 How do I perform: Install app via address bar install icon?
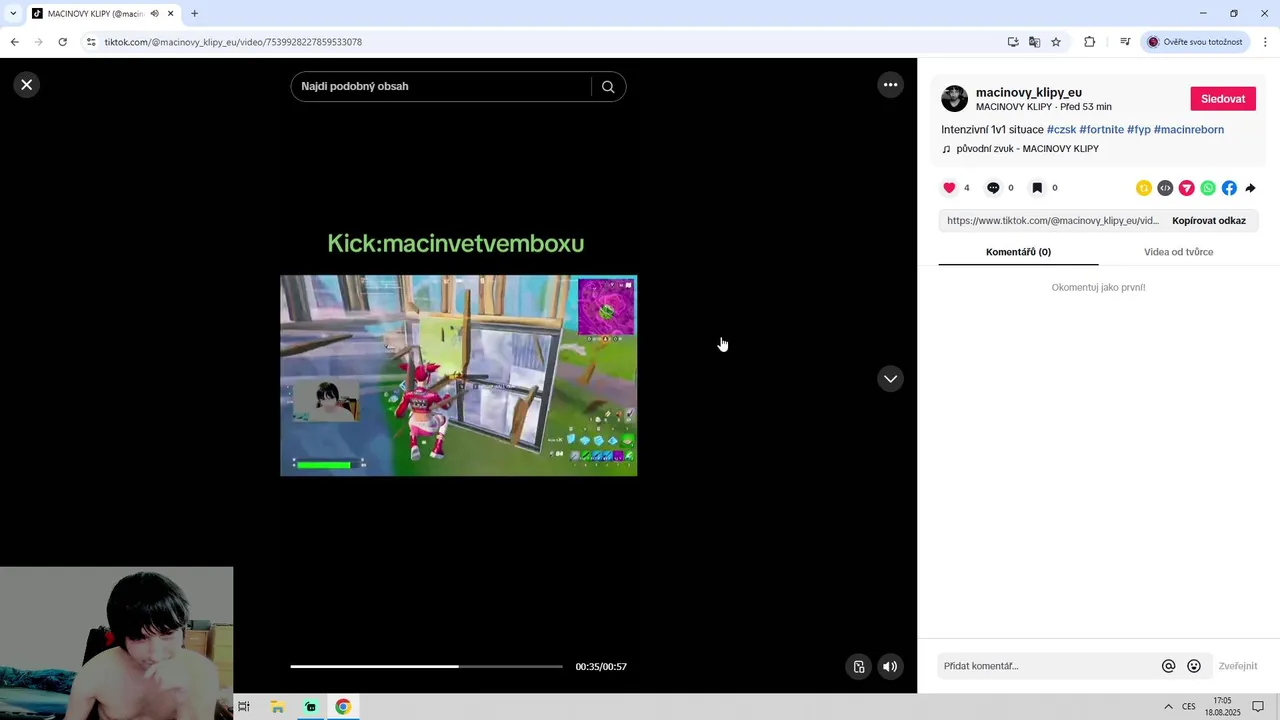pos(1013,42)
